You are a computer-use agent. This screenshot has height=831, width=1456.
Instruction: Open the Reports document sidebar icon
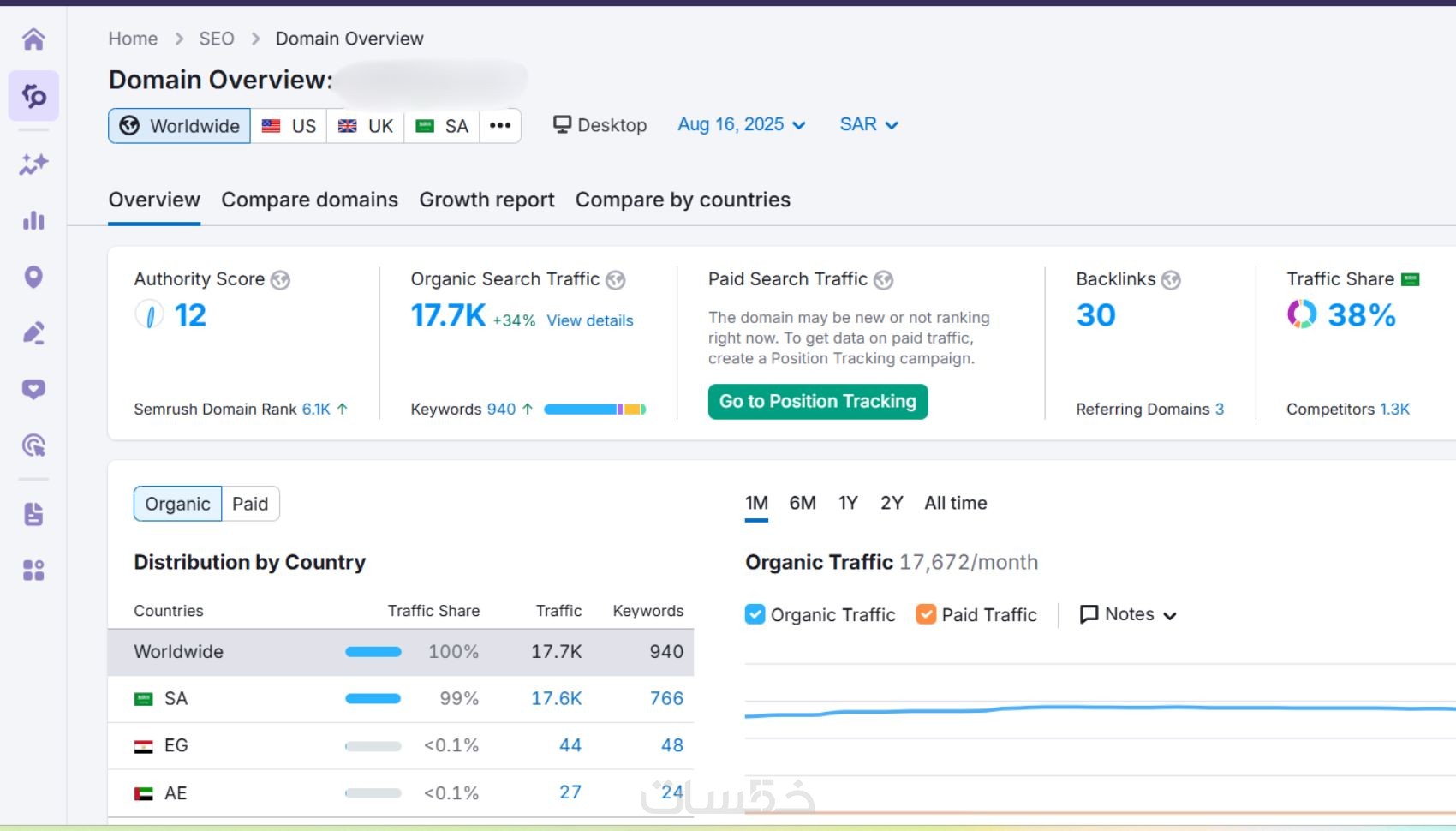point(33,514)
